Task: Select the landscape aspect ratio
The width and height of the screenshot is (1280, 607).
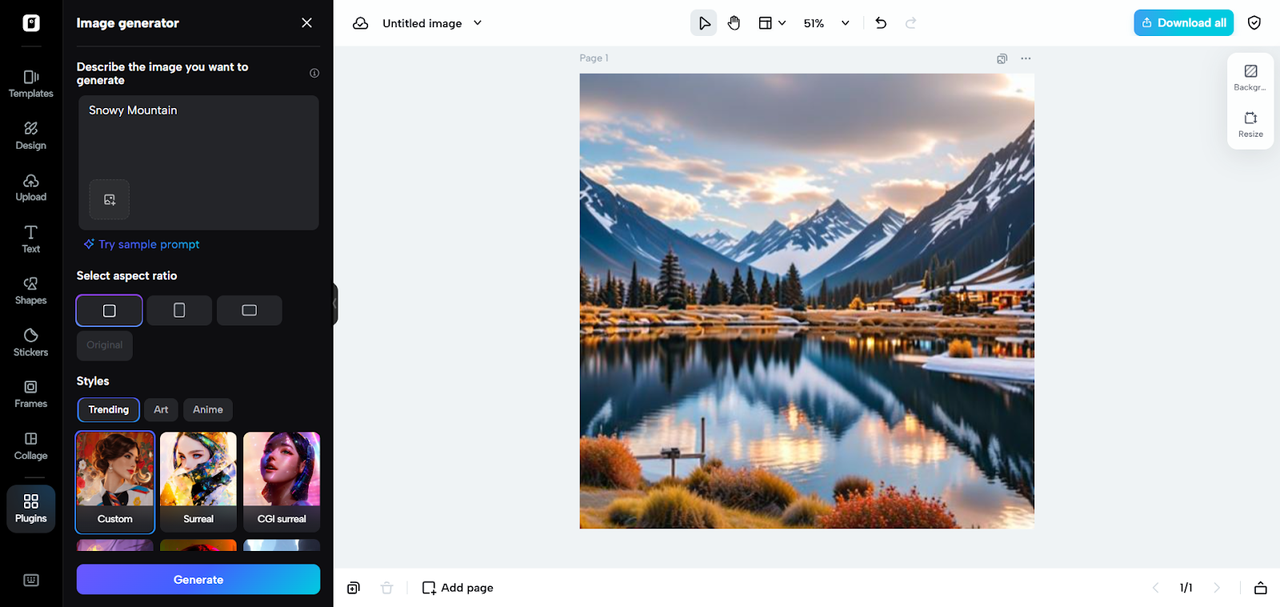Action: 249,310
